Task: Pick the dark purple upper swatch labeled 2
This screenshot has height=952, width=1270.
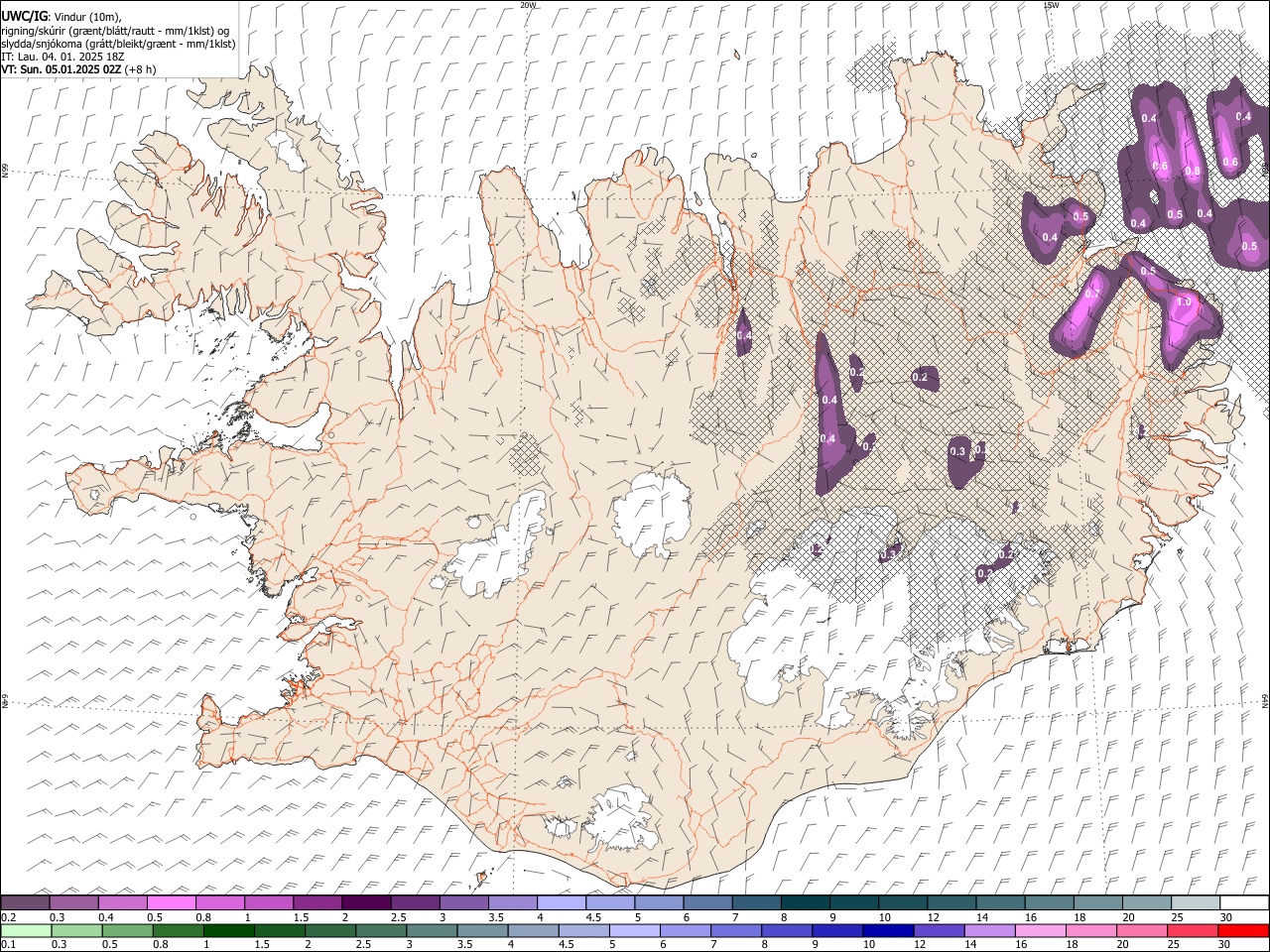Action: pyautogui.click(x=365, y=902)
